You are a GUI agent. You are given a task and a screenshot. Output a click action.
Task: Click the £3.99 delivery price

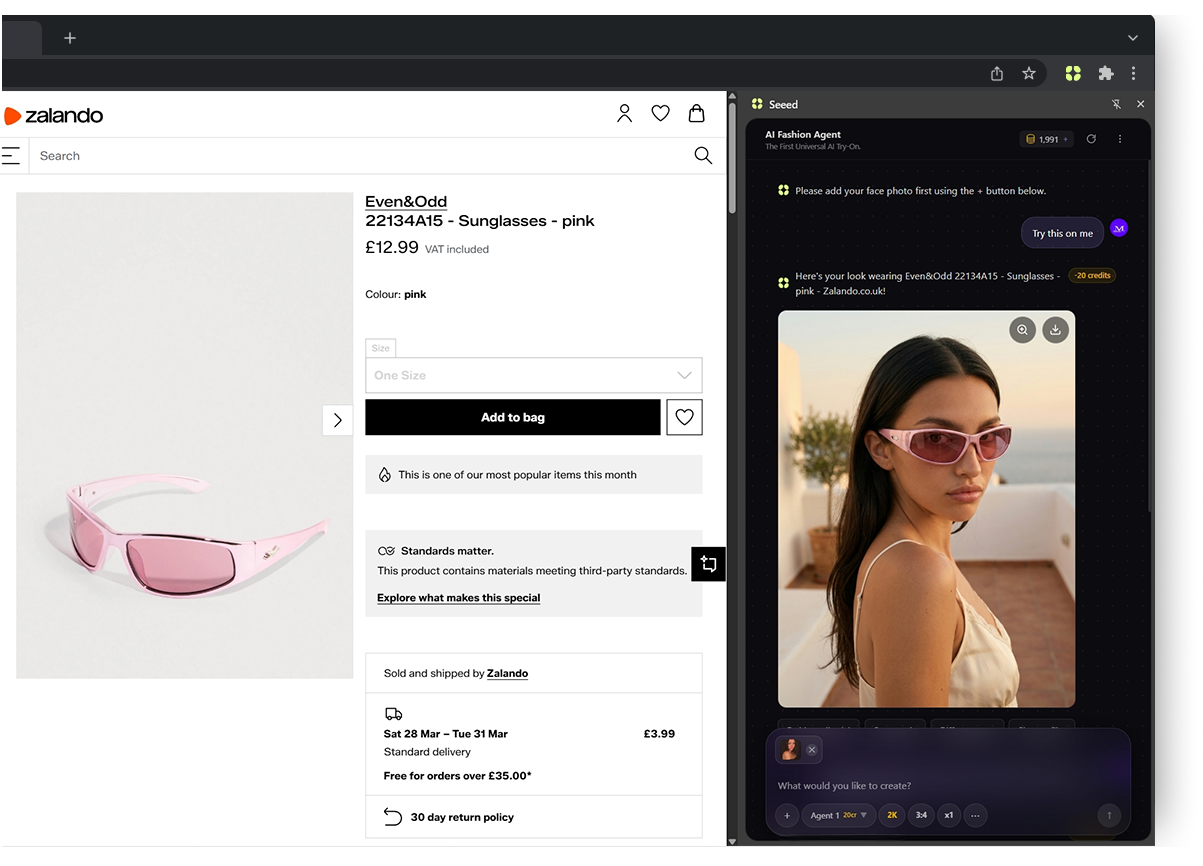pyautogui.click(x=659, y=734)
